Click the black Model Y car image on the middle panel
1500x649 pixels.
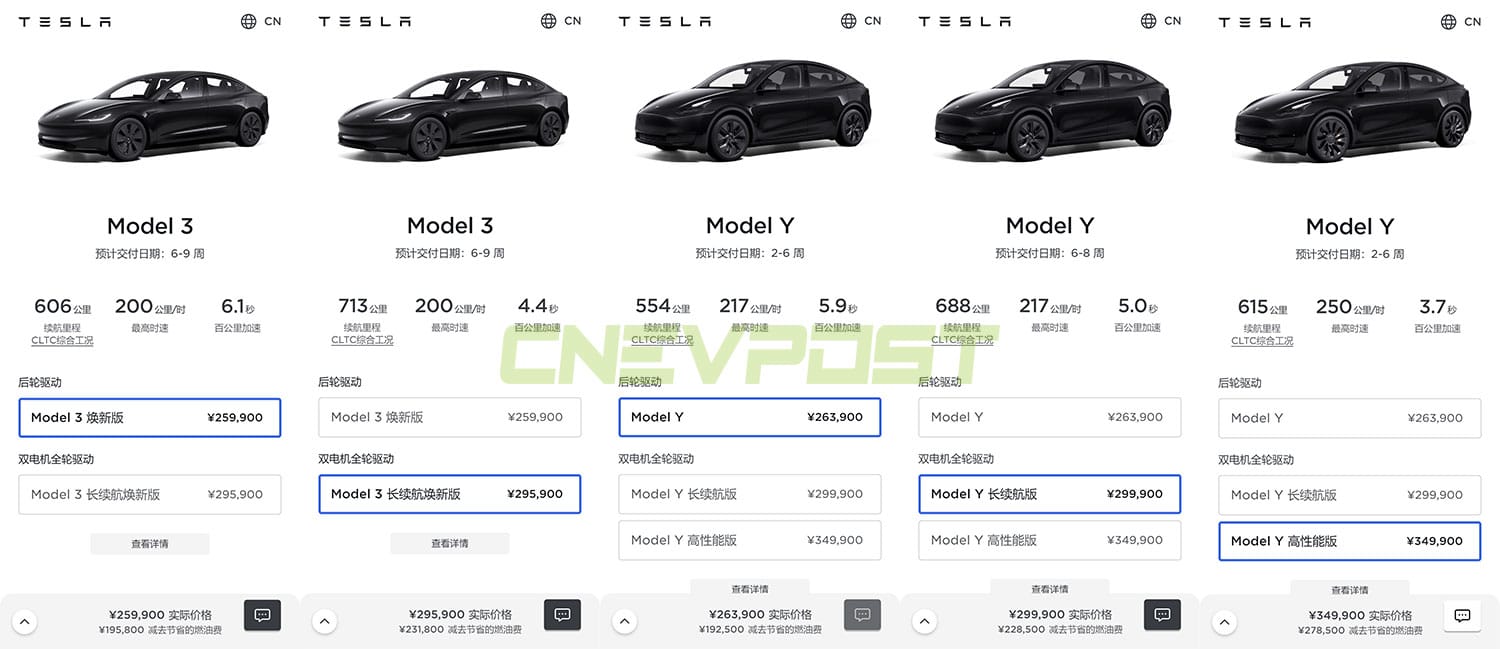pos(750,110)
